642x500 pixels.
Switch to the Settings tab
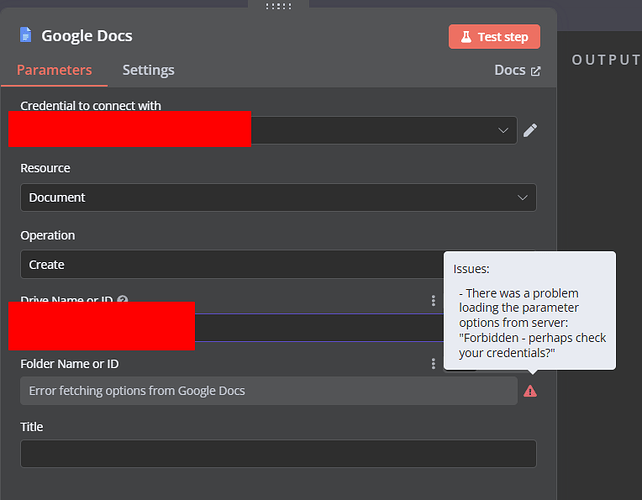coord(148,70)
